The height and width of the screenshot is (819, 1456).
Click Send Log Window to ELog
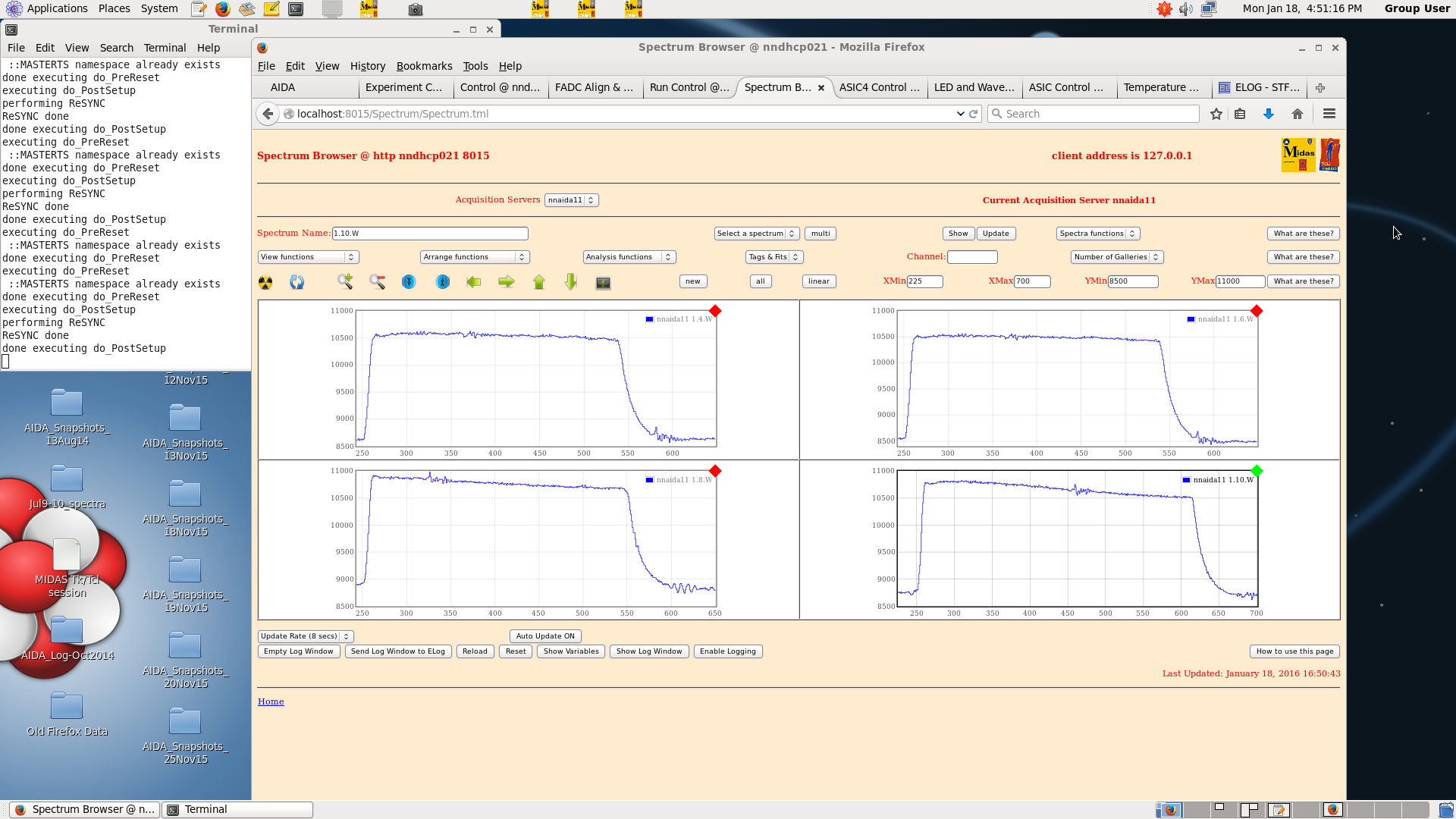(397, 651)
